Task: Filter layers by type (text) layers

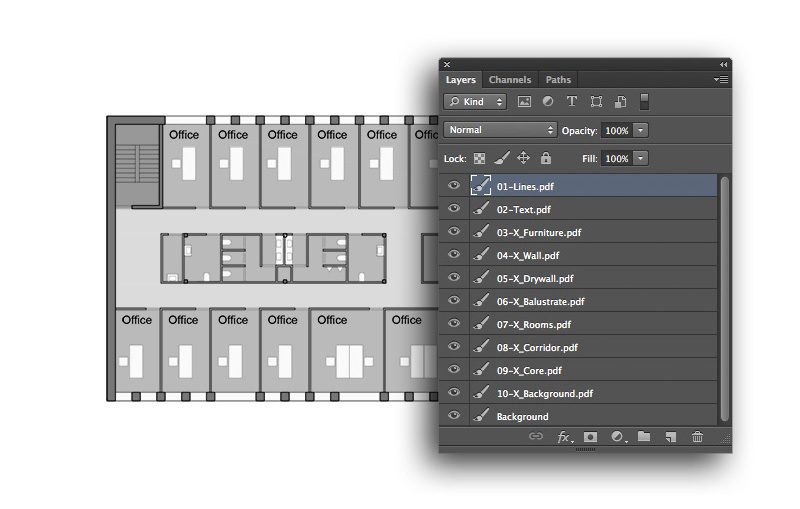Action: click(572, 102)
